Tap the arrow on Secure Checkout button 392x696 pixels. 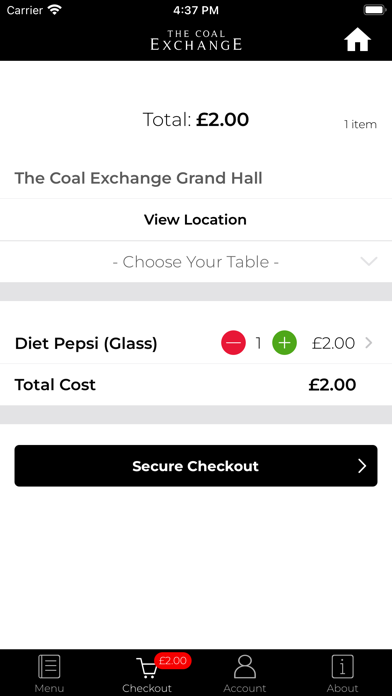362,466
